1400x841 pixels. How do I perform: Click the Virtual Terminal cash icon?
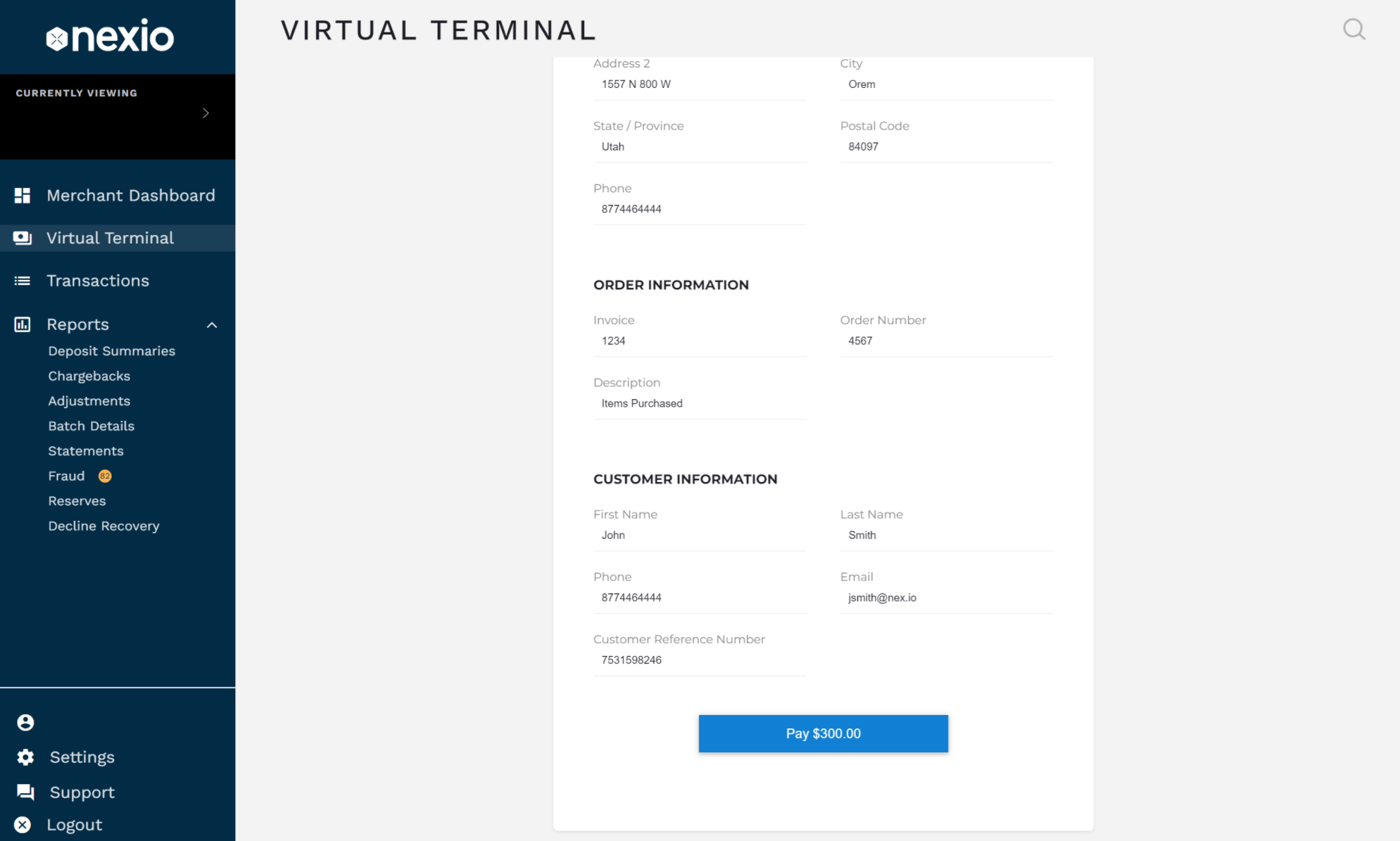(23, 238)
